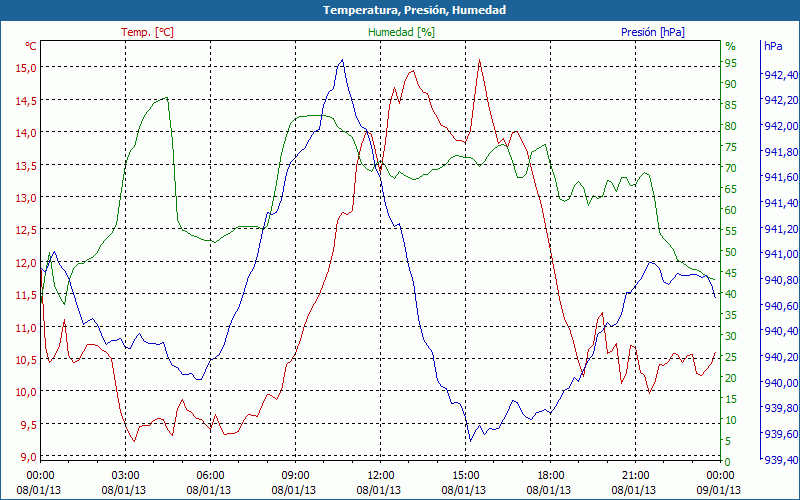Click '939,40' on the pressure axis
Image resolution: width=800 pixels, height=500 pixels.
point(781,460)
